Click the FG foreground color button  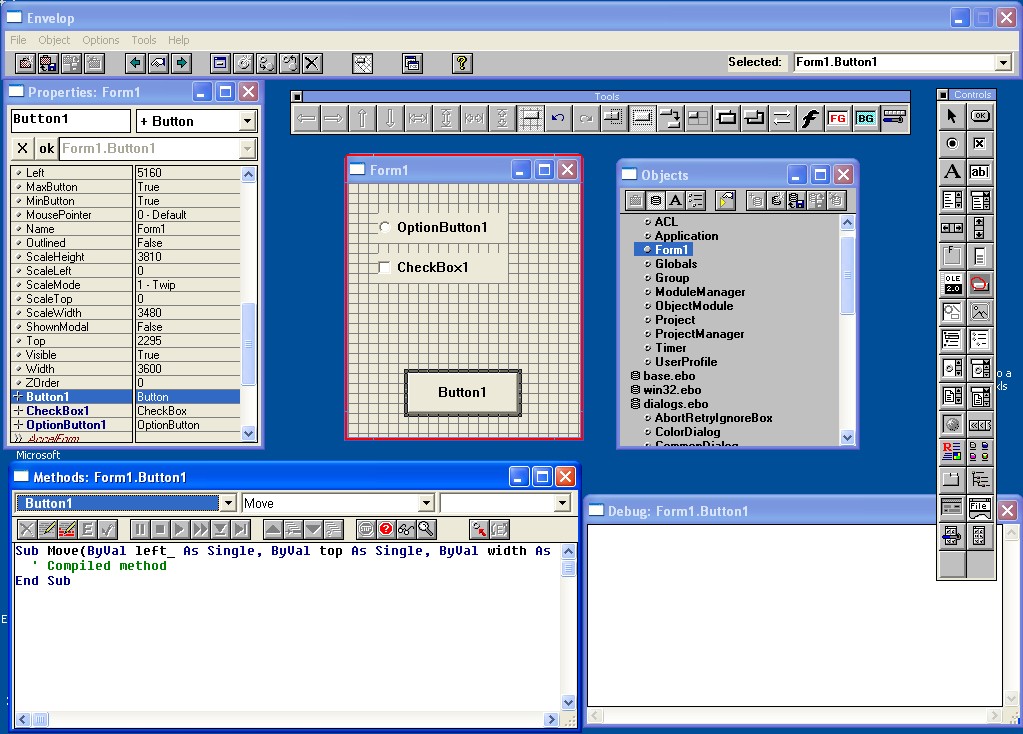pos(837,118)
